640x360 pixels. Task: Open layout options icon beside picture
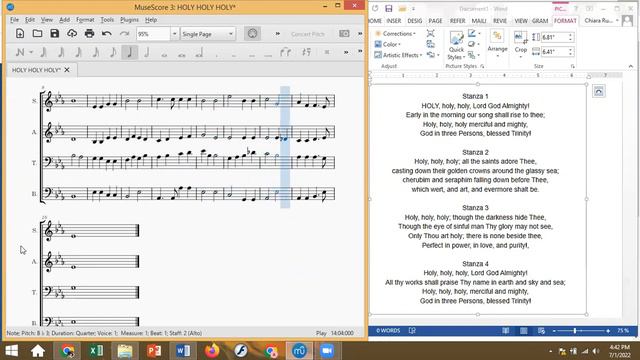pos(598,91)
